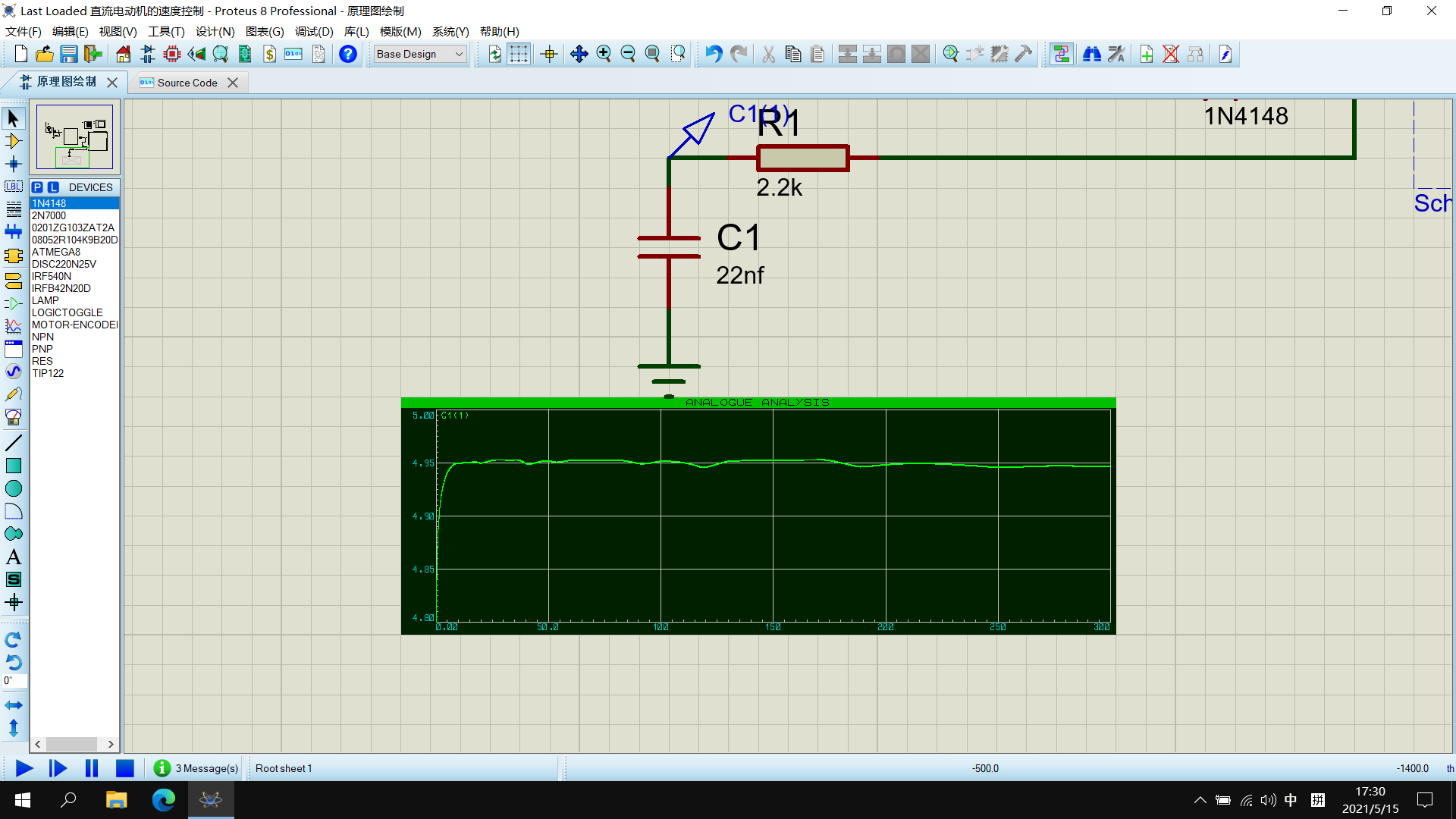1456x819 pixels.
Task: Select ATMEGA8 in the devices list
Action: point(74,252)
